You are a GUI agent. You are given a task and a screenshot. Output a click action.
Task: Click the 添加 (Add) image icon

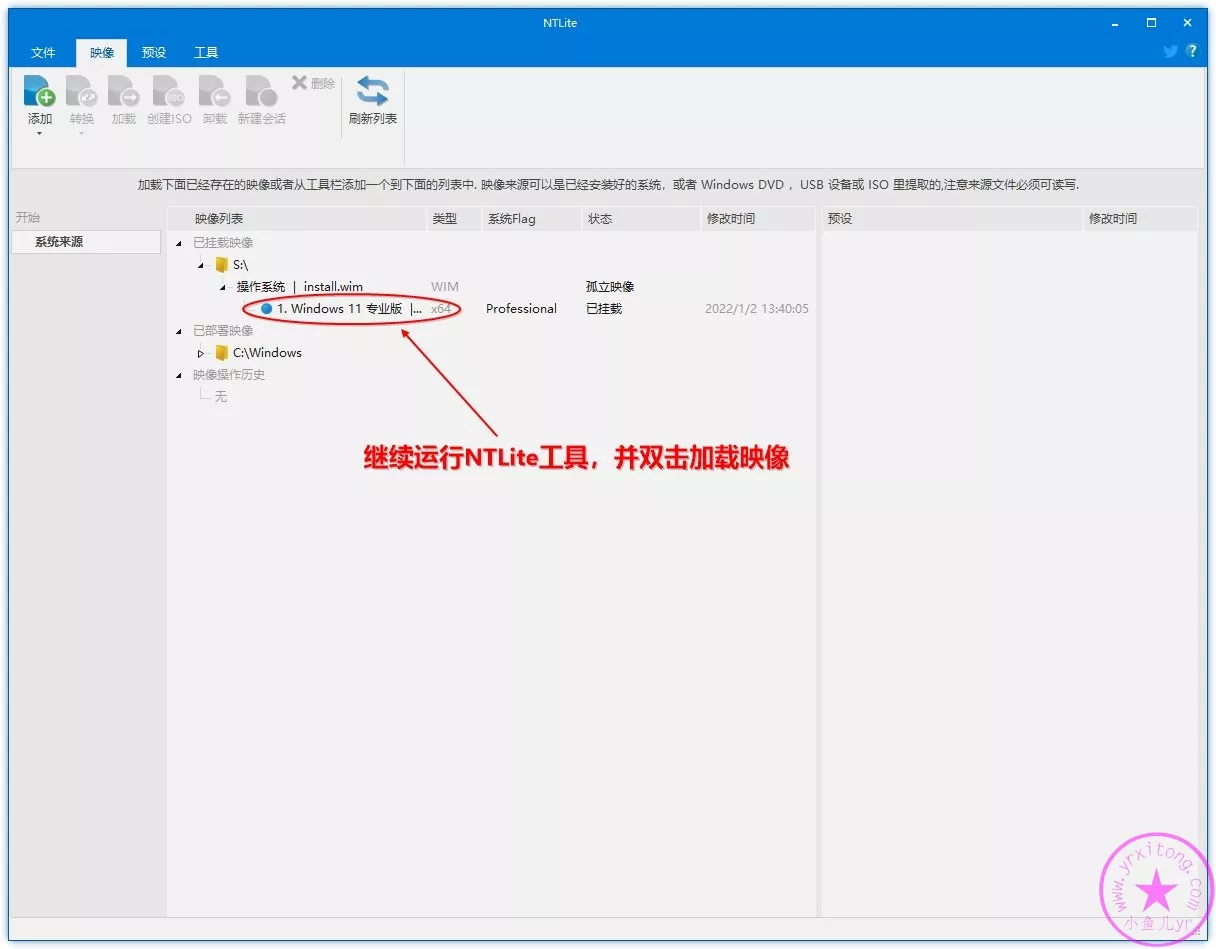39,92
